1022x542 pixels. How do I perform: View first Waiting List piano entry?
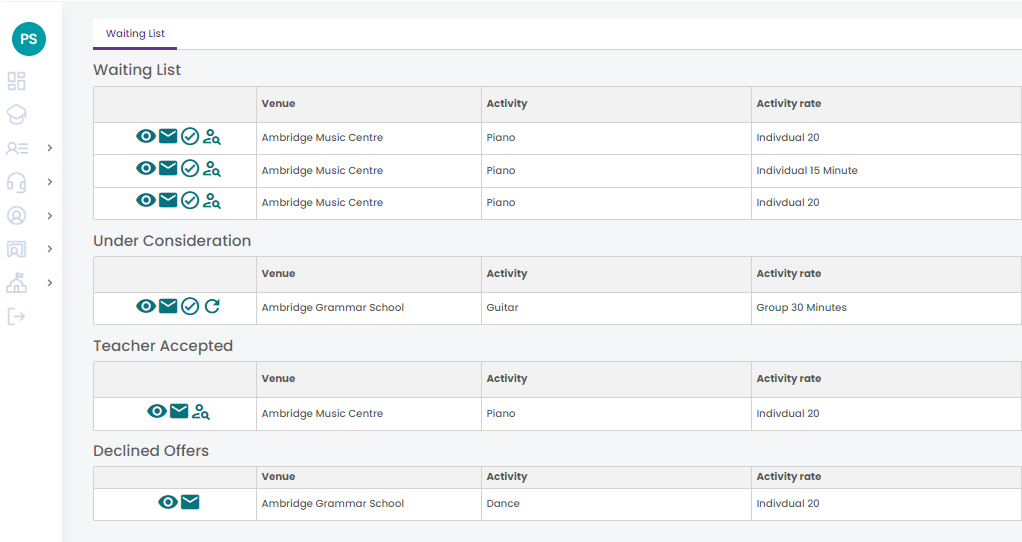[x=146, y=136]
